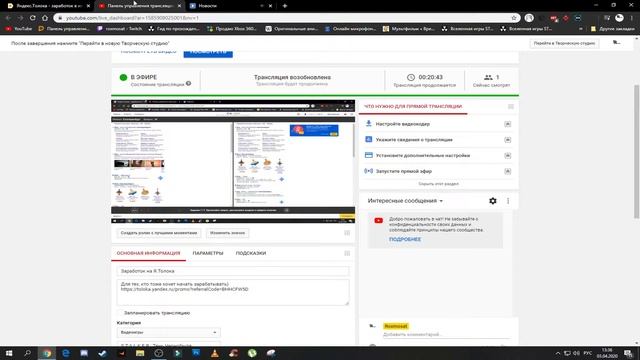
Task: Toggle the 'Запланировать трансляцию' checkbox
Action: click(120, 313)
